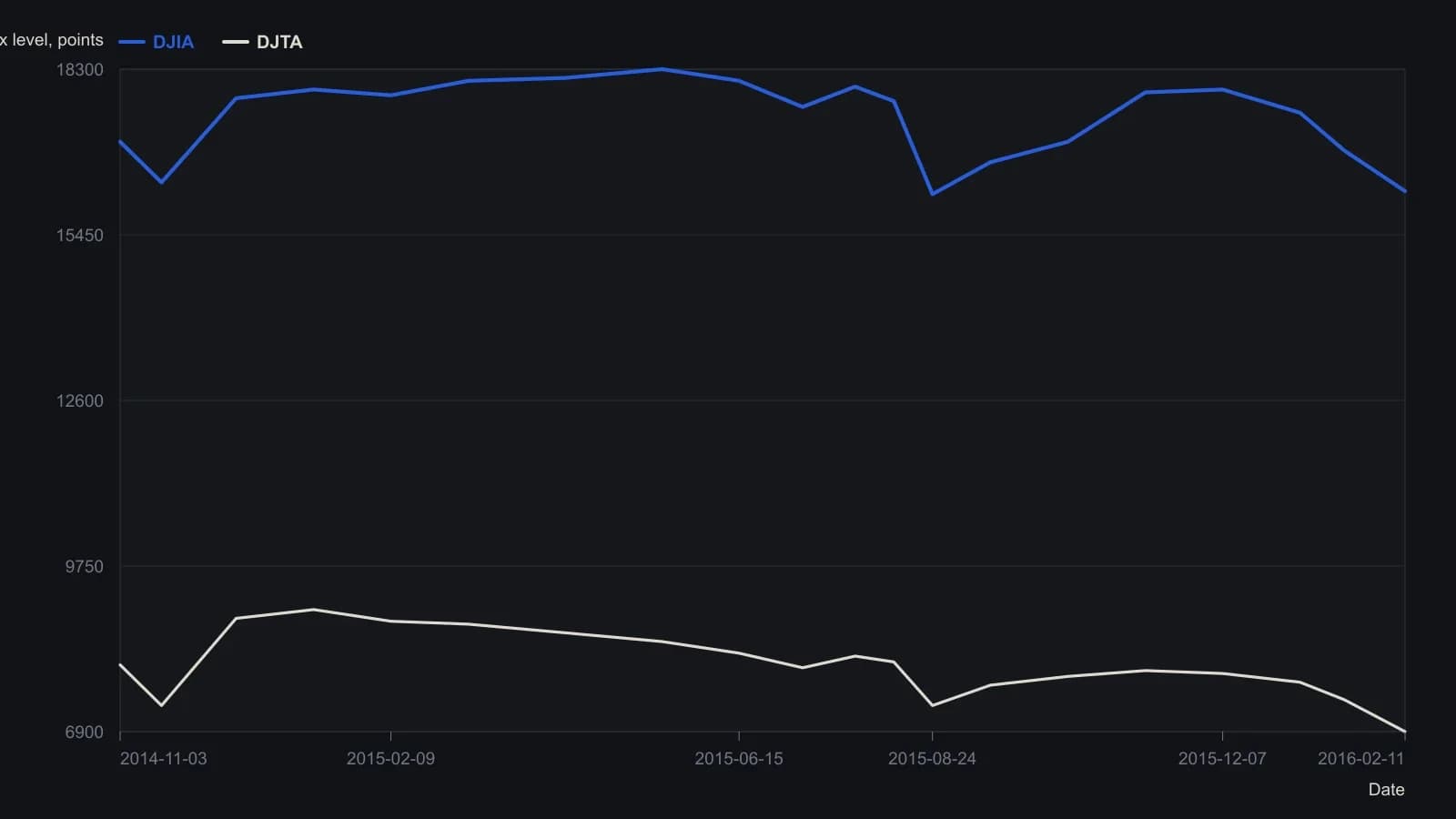Click the 12600 y-axis label
This screenshot has height=819, width=1456.
[80, 401]
